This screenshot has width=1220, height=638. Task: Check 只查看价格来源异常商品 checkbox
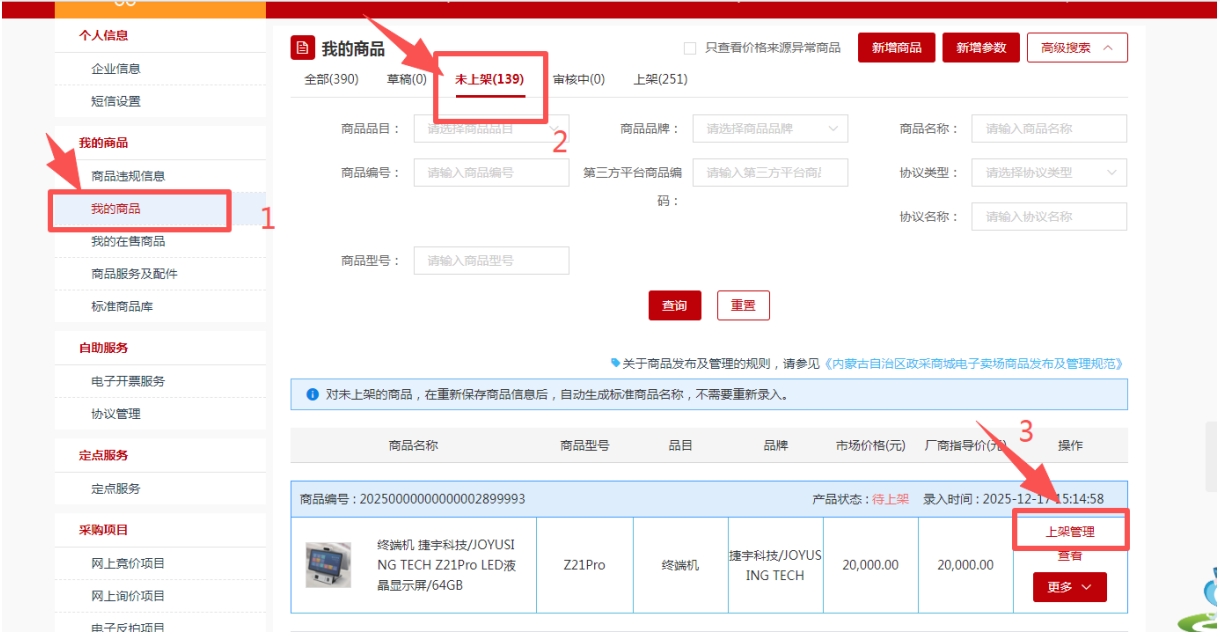coord(689,48)
